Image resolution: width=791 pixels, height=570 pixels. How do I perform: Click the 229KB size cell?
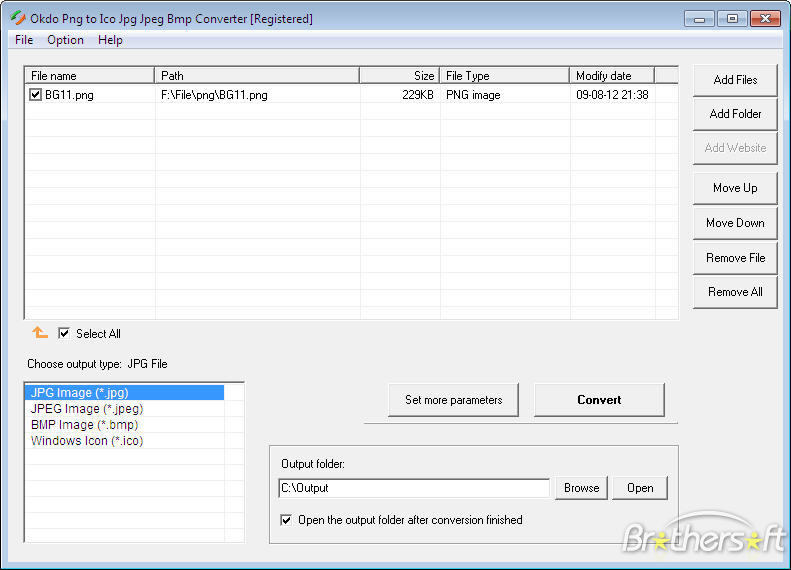point(418,95)
